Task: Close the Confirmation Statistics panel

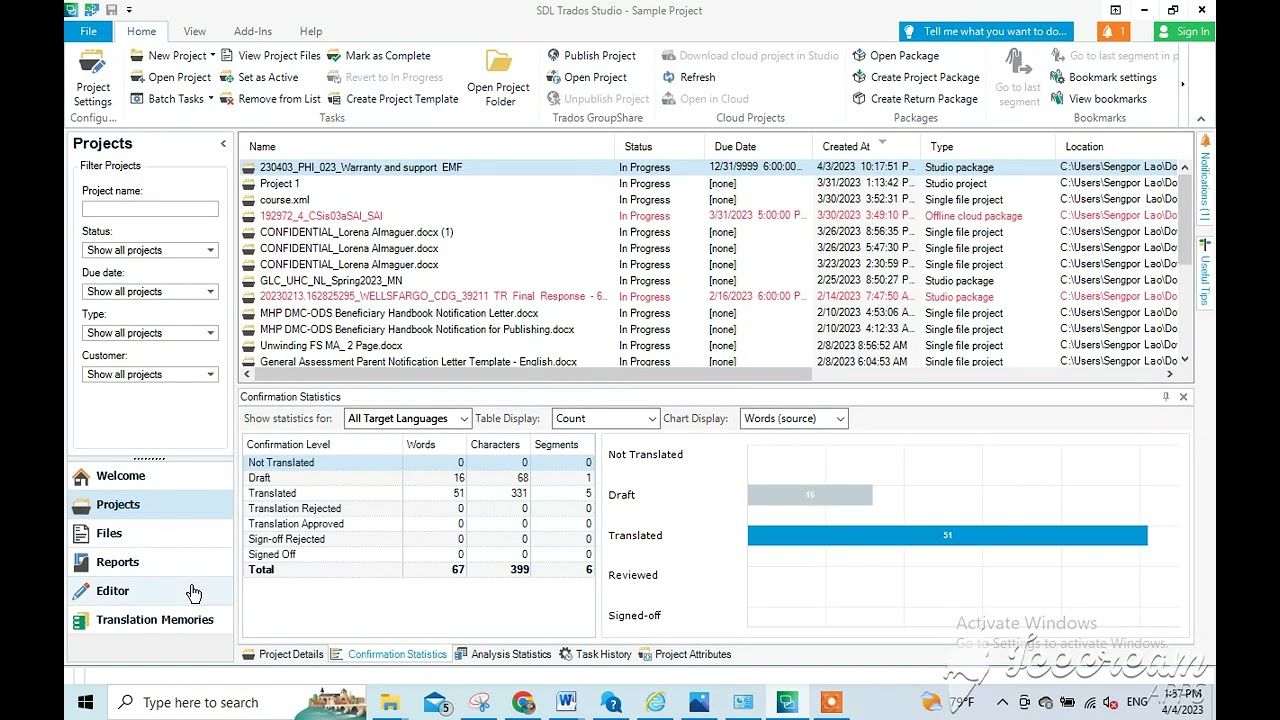Action: pyautogui.click(x=1183, y=397)
